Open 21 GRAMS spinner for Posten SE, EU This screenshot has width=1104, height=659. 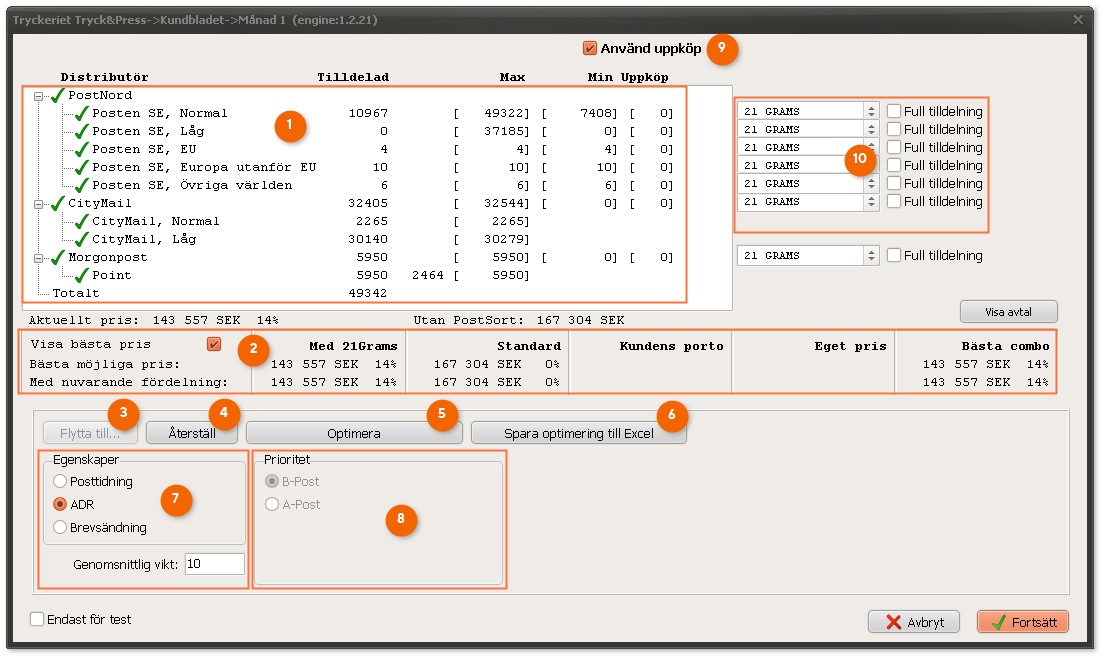tap(871, 147)
